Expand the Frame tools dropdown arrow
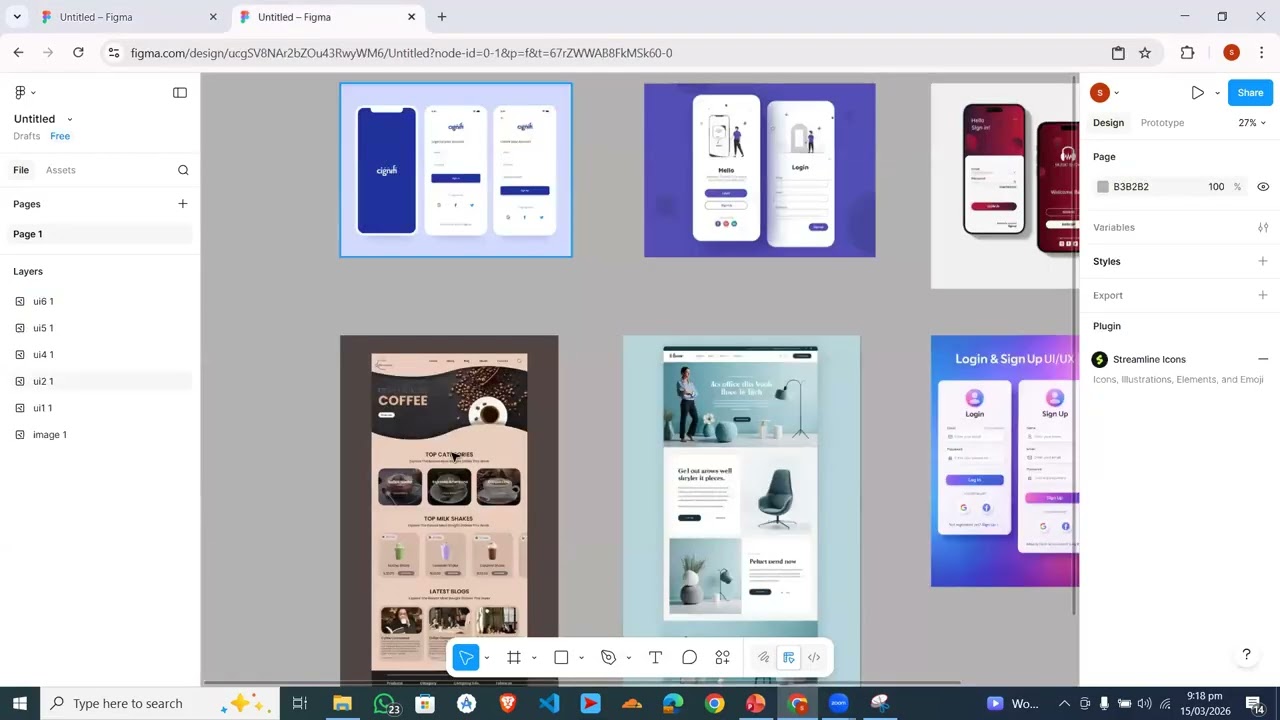Image resolution: width=1280 pixels, height=720 pixels. pyautogui.click(x=534, y=658)
